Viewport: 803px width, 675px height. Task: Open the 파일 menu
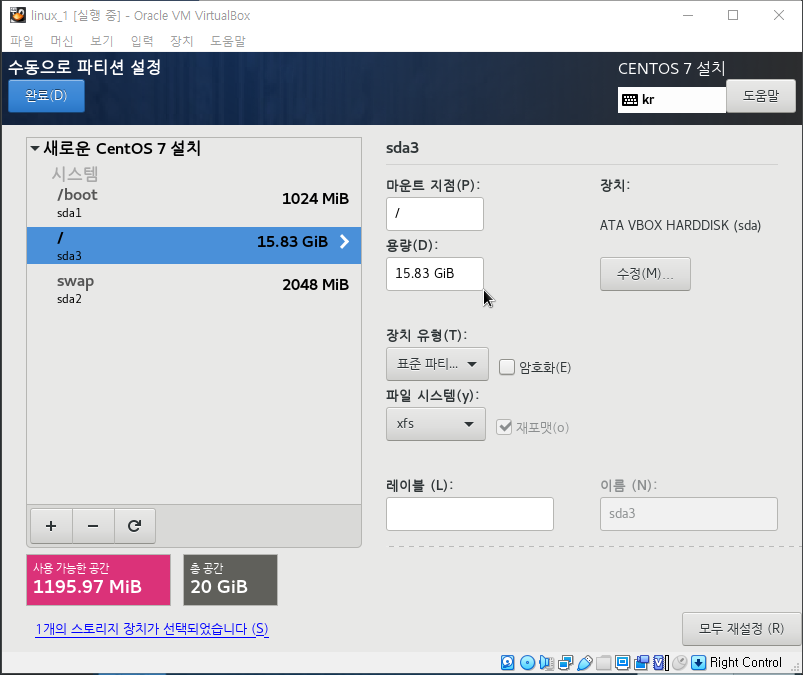(22, 41)
